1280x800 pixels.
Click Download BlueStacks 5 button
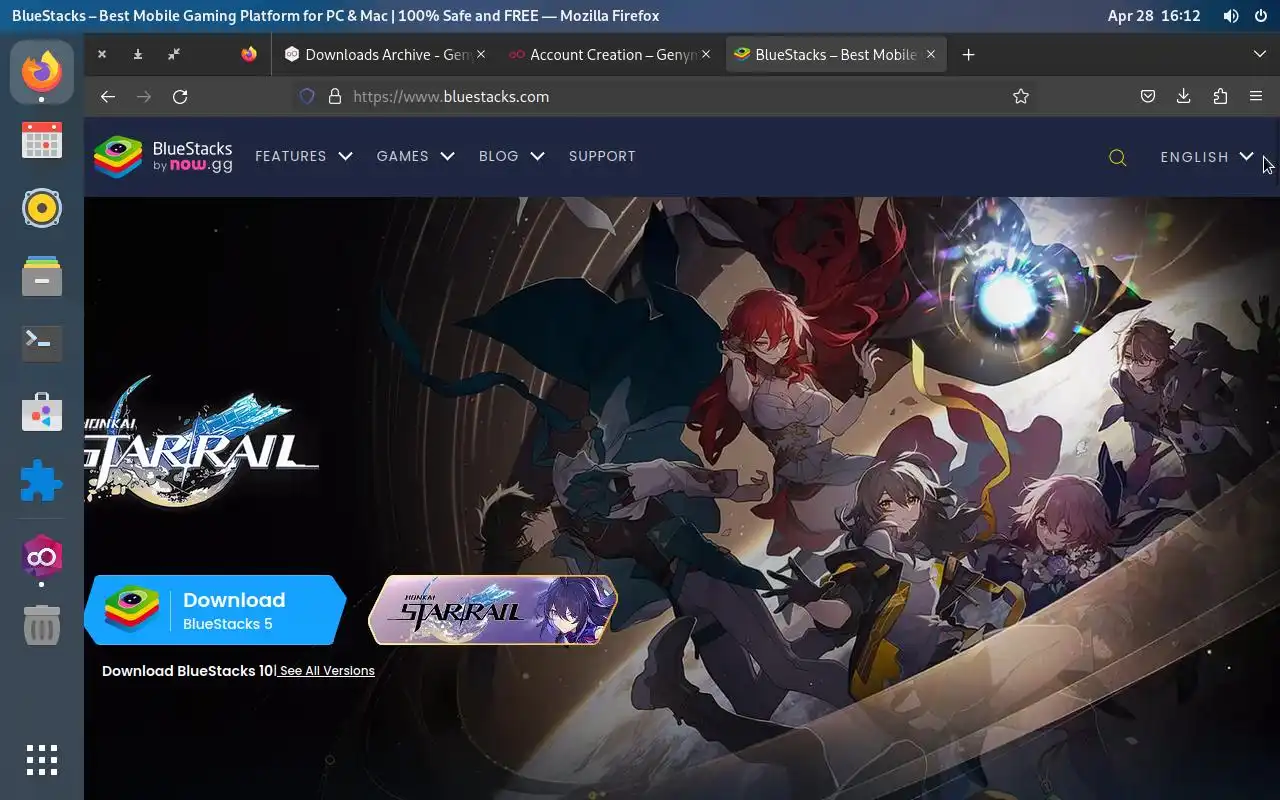215,610
